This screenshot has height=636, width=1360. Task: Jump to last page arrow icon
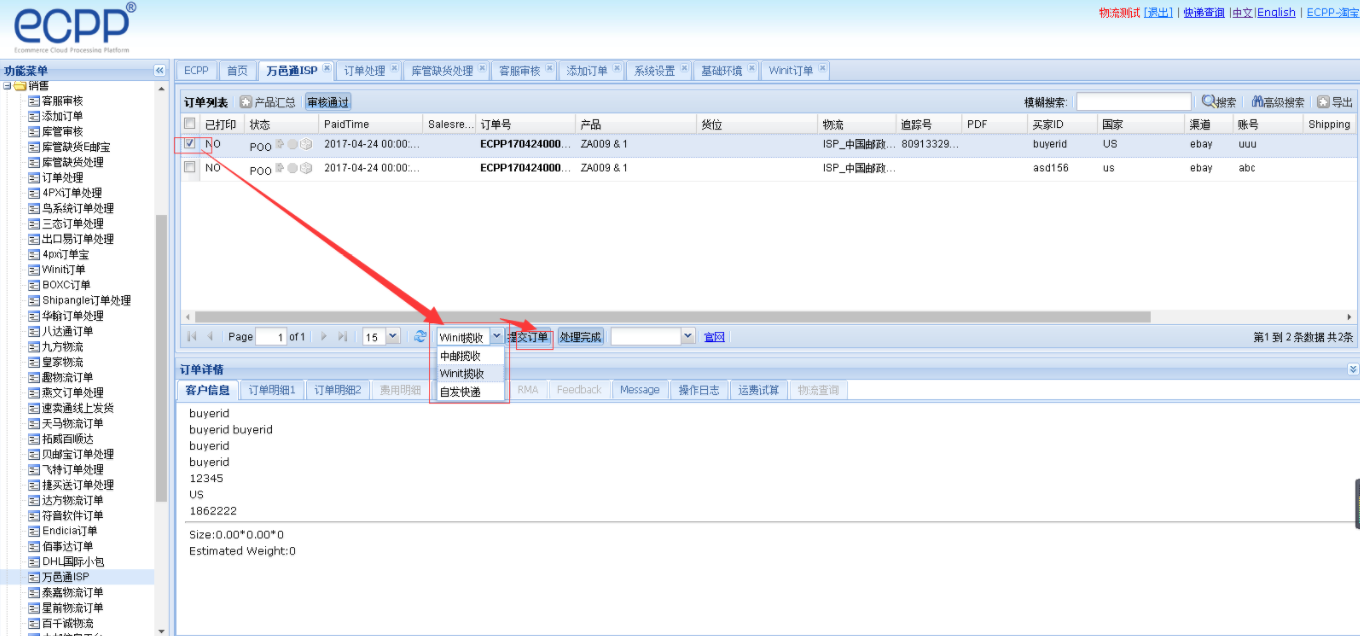pos(343,337)
